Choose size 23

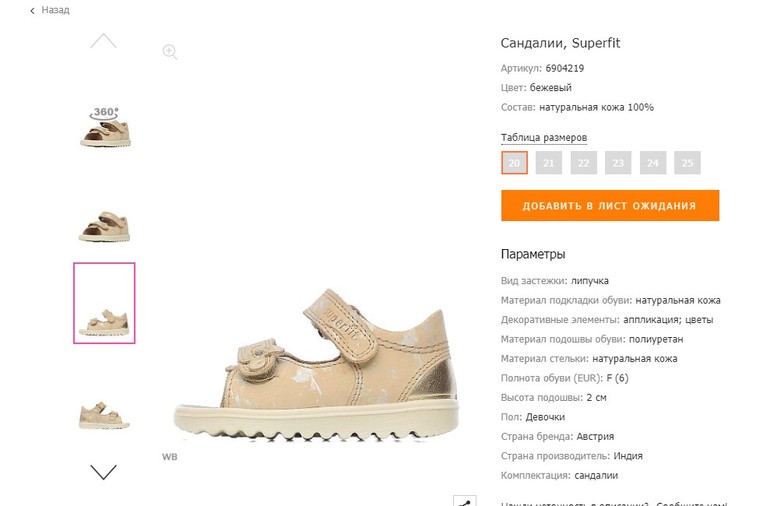click(618, 163)
